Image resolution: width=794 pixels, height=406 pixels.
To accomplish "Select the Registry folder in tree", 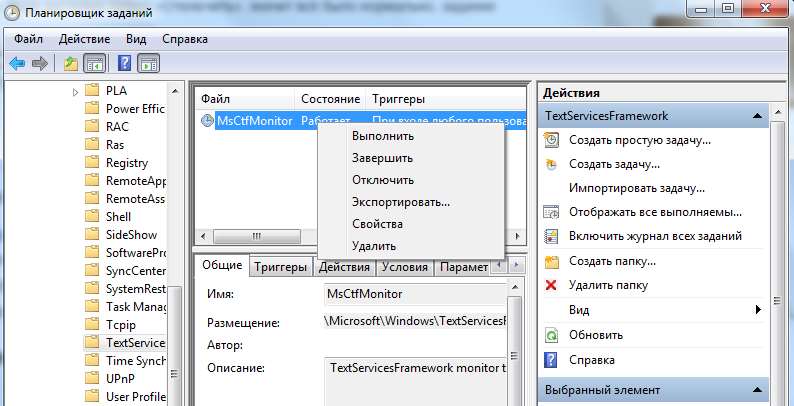I will (x=126, y=163).
